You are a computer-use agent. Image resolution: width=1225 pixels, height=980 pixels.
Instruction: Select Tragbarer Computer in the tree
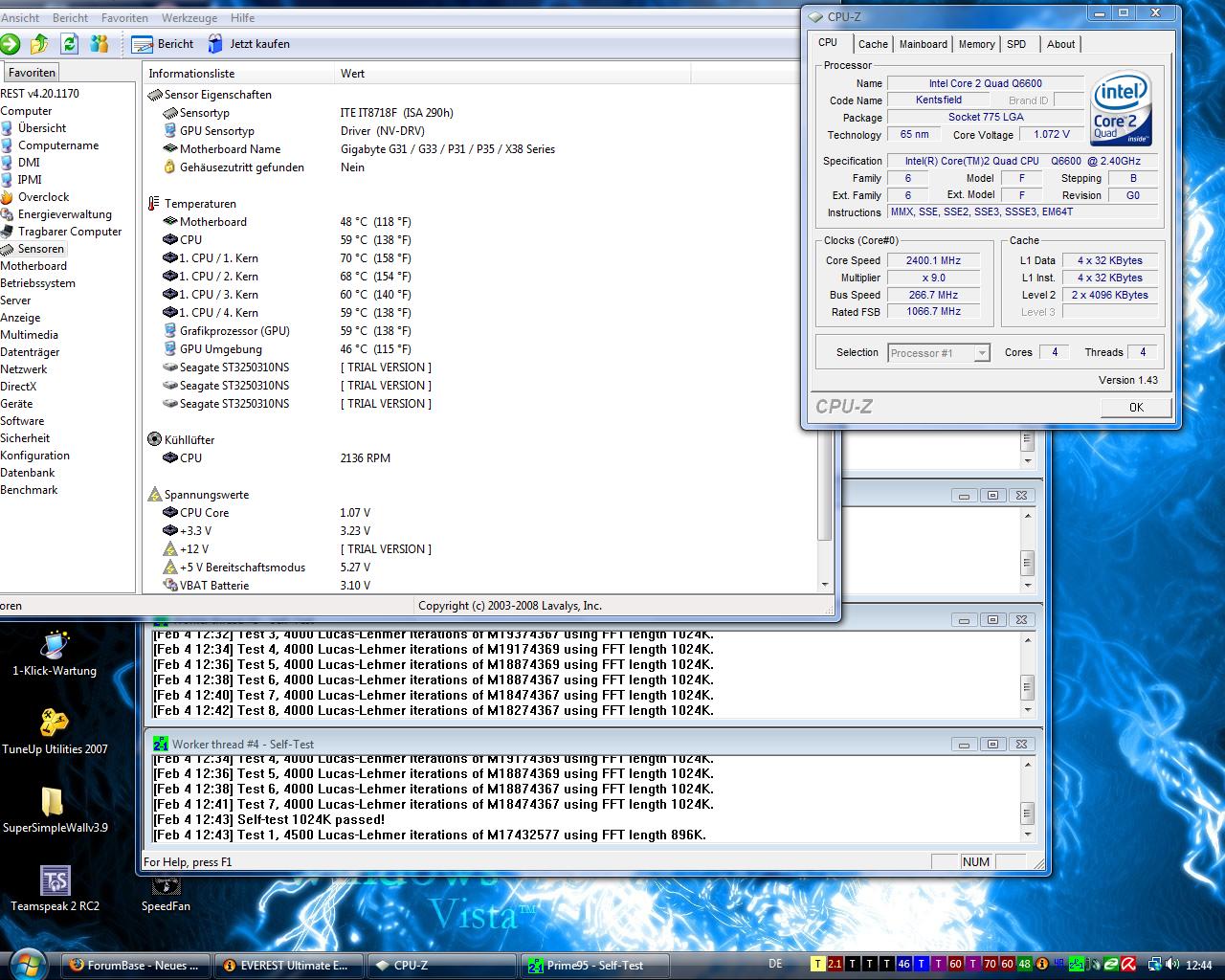pyautogui.click(x=69, y=232)
